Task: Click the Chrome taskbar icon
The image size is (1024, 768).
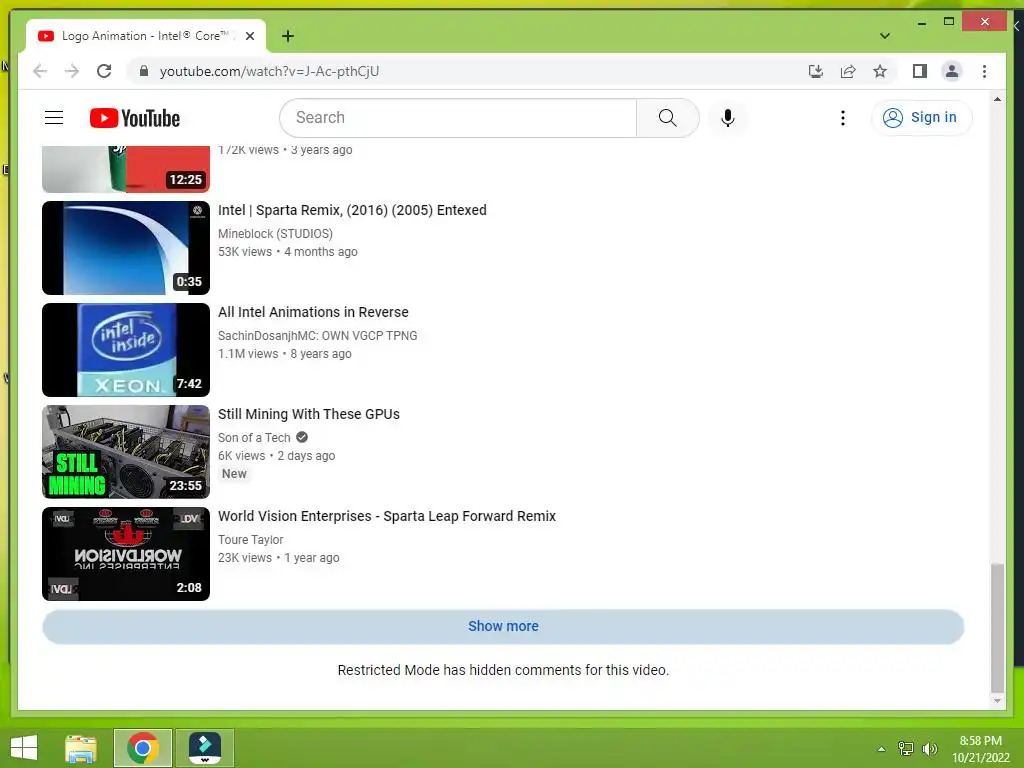Action: 142,748
